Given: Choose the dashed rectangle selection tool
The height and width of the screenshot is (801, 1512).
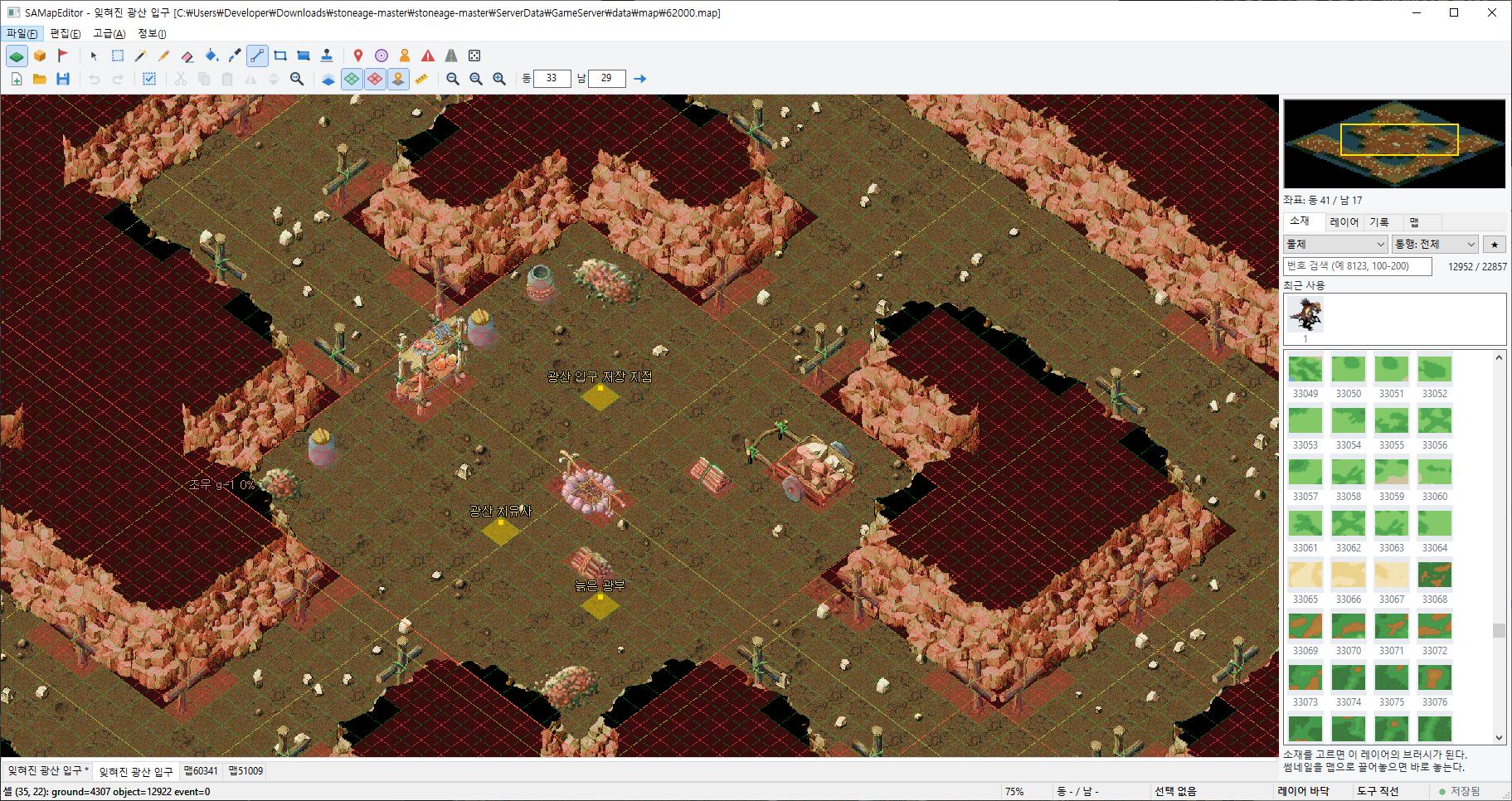Looking at the screenshot, I should [x=118, y=56].
